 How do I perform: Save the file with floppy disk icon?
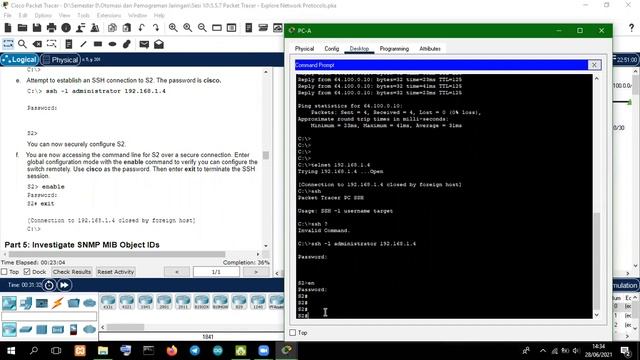pyautogui.click(x=37, y=28)
